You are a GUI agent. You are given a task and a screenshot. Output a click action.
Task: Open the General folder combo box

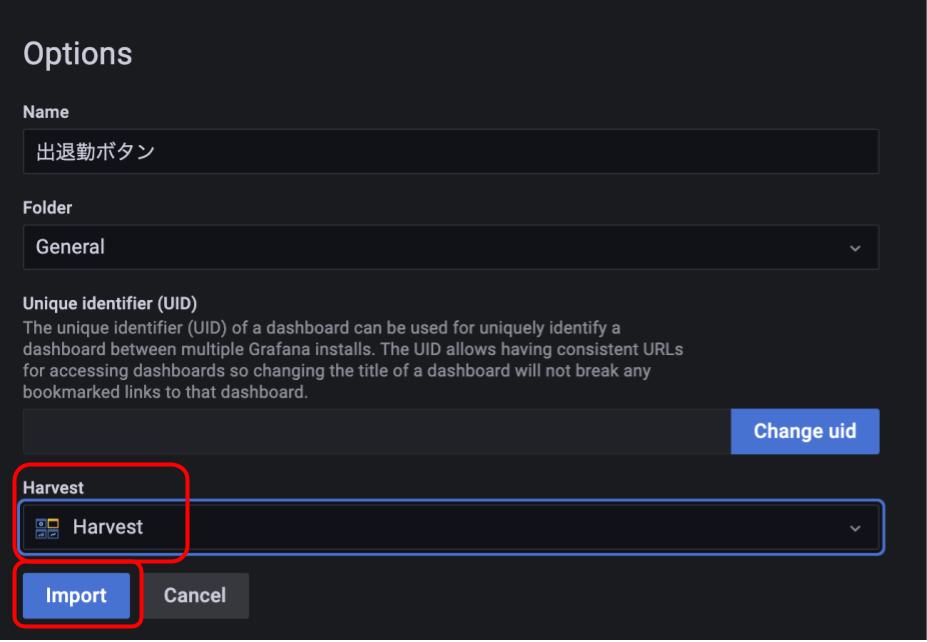[x=450, y=247]
